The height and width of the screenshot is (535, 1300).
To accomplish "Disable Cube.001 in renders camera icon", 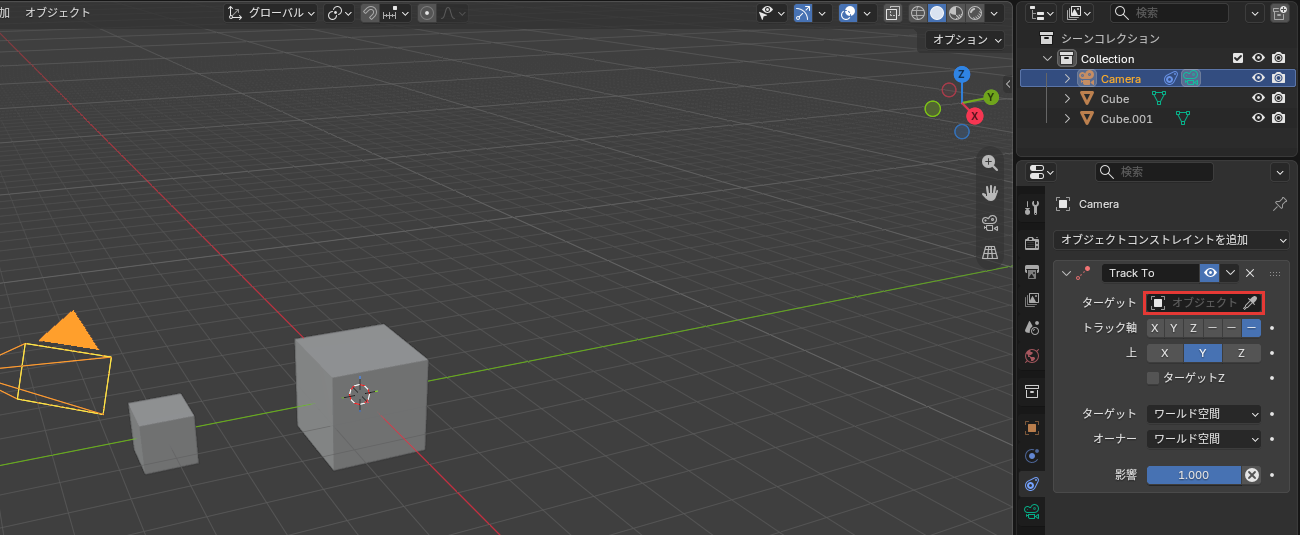I will (x=1278, y=119).
